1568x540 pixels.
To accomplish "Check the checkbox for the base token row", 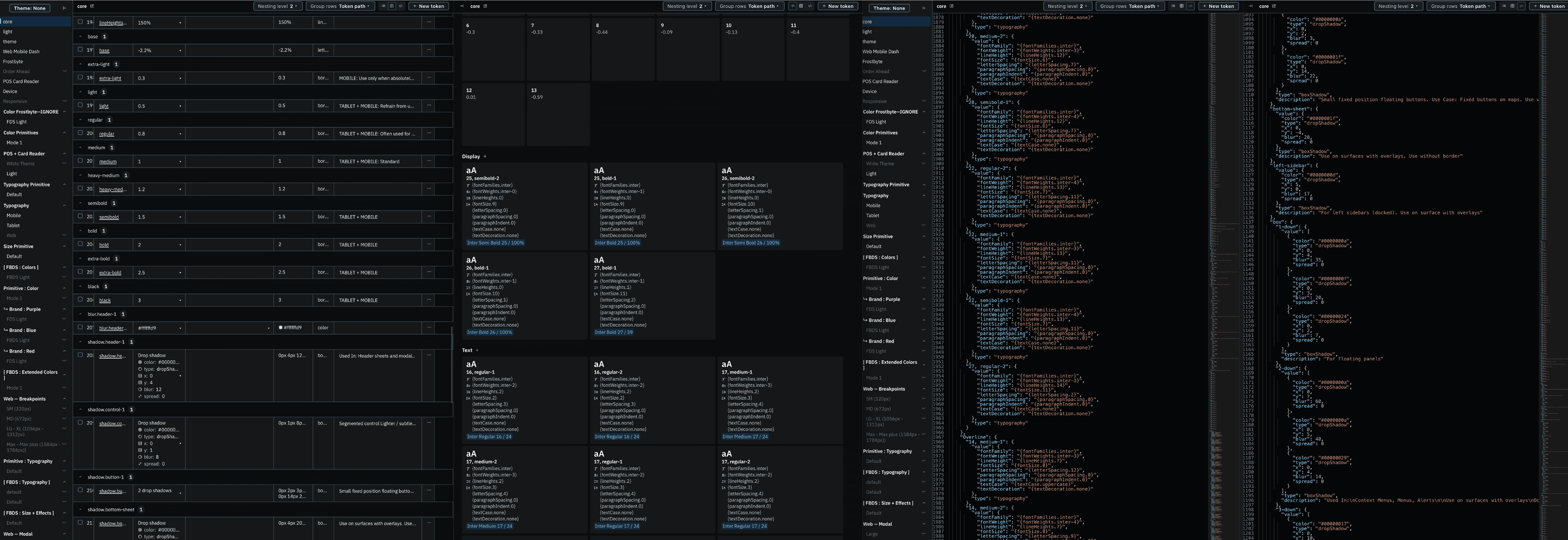I will pos(80,49).
